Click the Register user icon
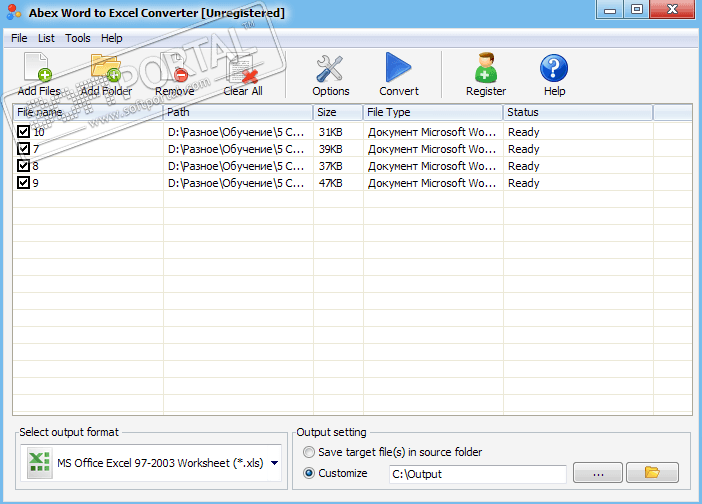Image resolution: width=702 pixels, height=504 pixels. pos(486,68)
